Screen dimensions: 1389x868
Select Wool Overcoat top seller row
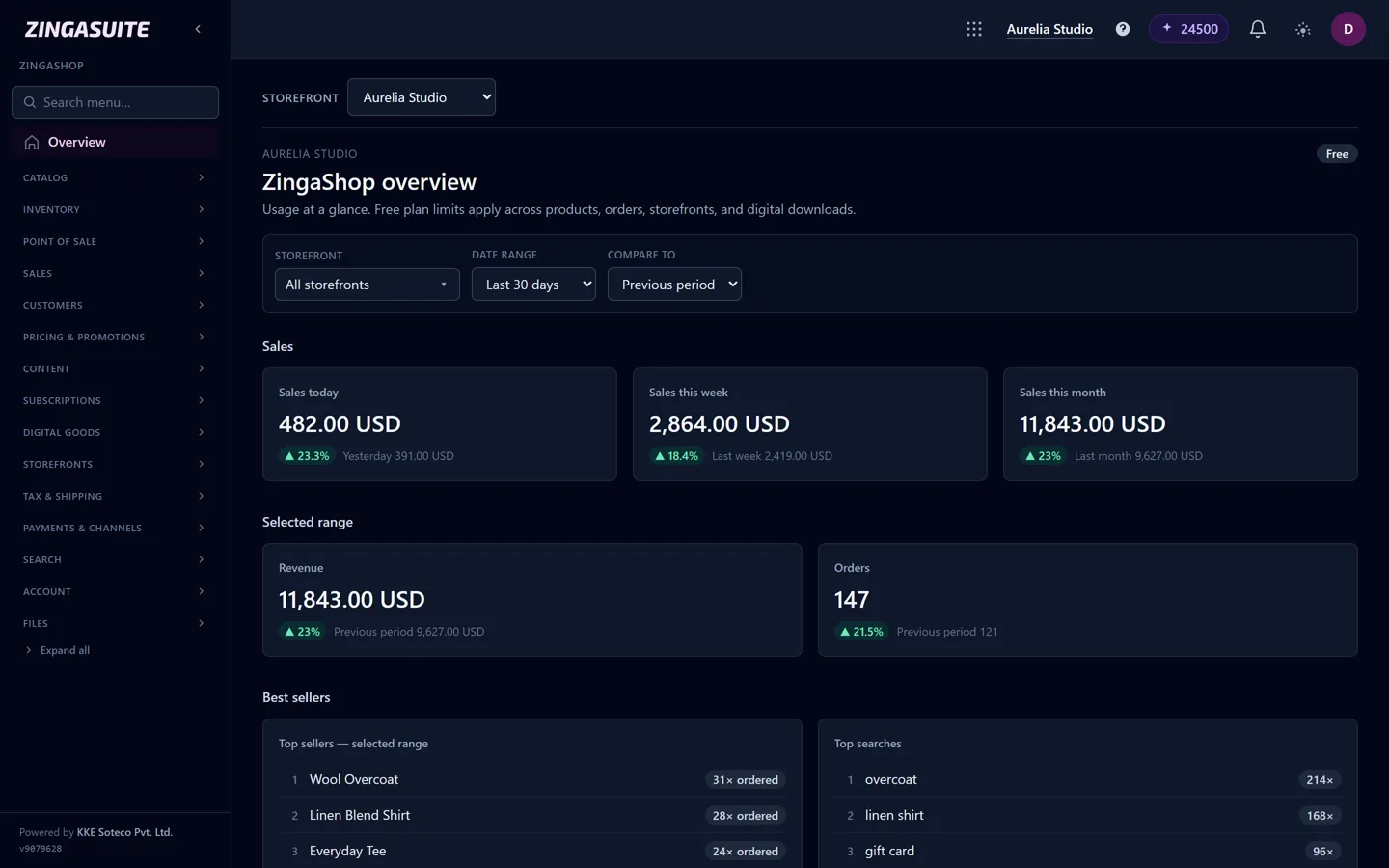point(532,779)
